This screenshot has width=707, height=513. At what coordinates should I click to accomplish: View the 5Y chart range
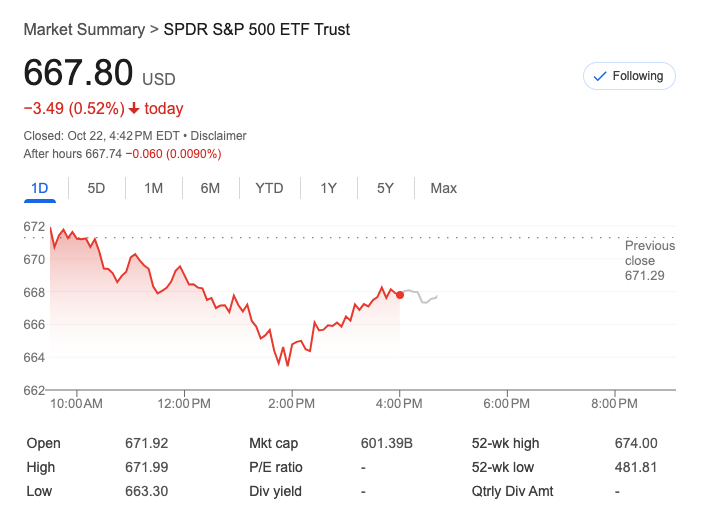[385, 188]
